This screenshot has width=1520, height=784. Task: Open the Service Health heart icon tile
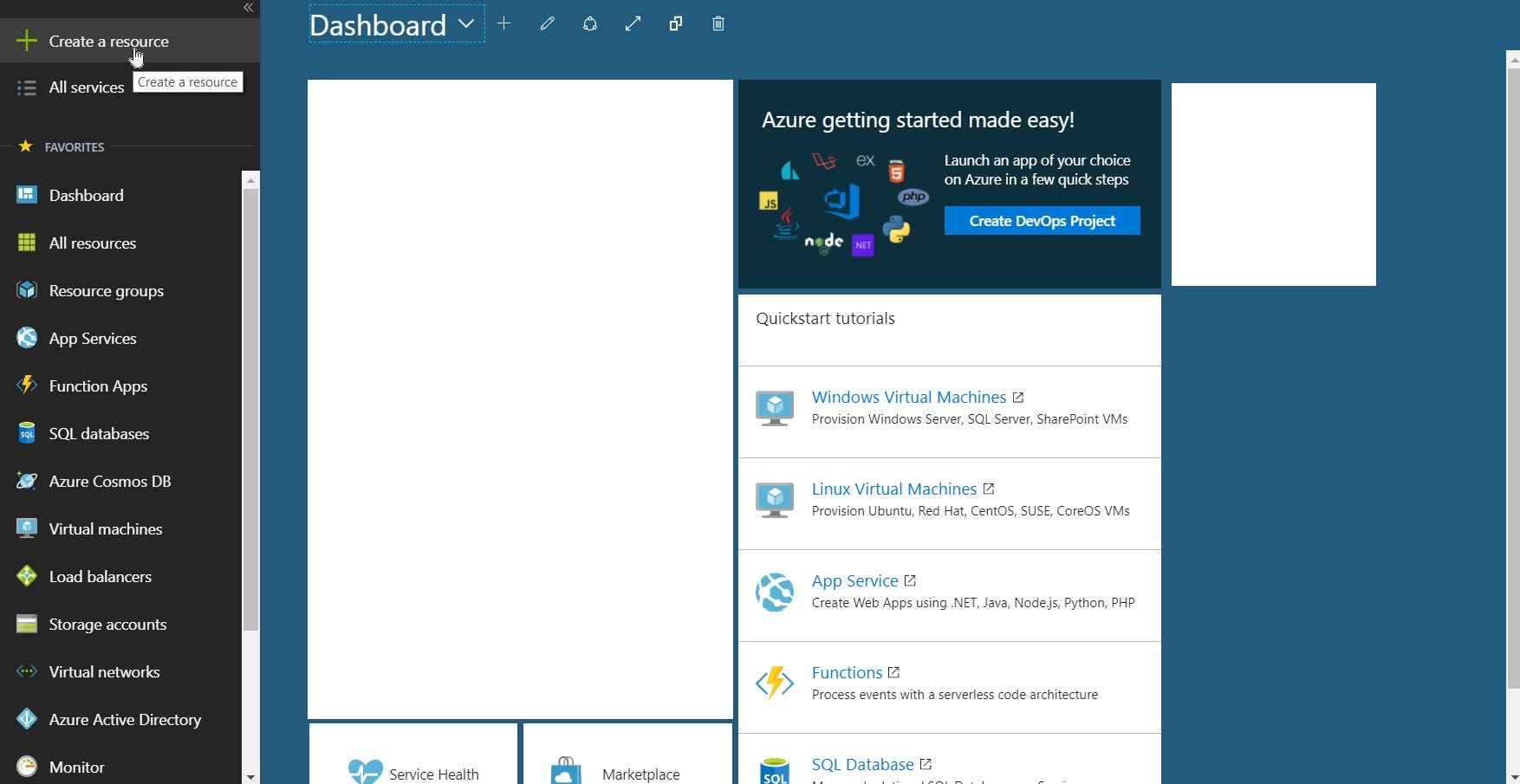365,771
